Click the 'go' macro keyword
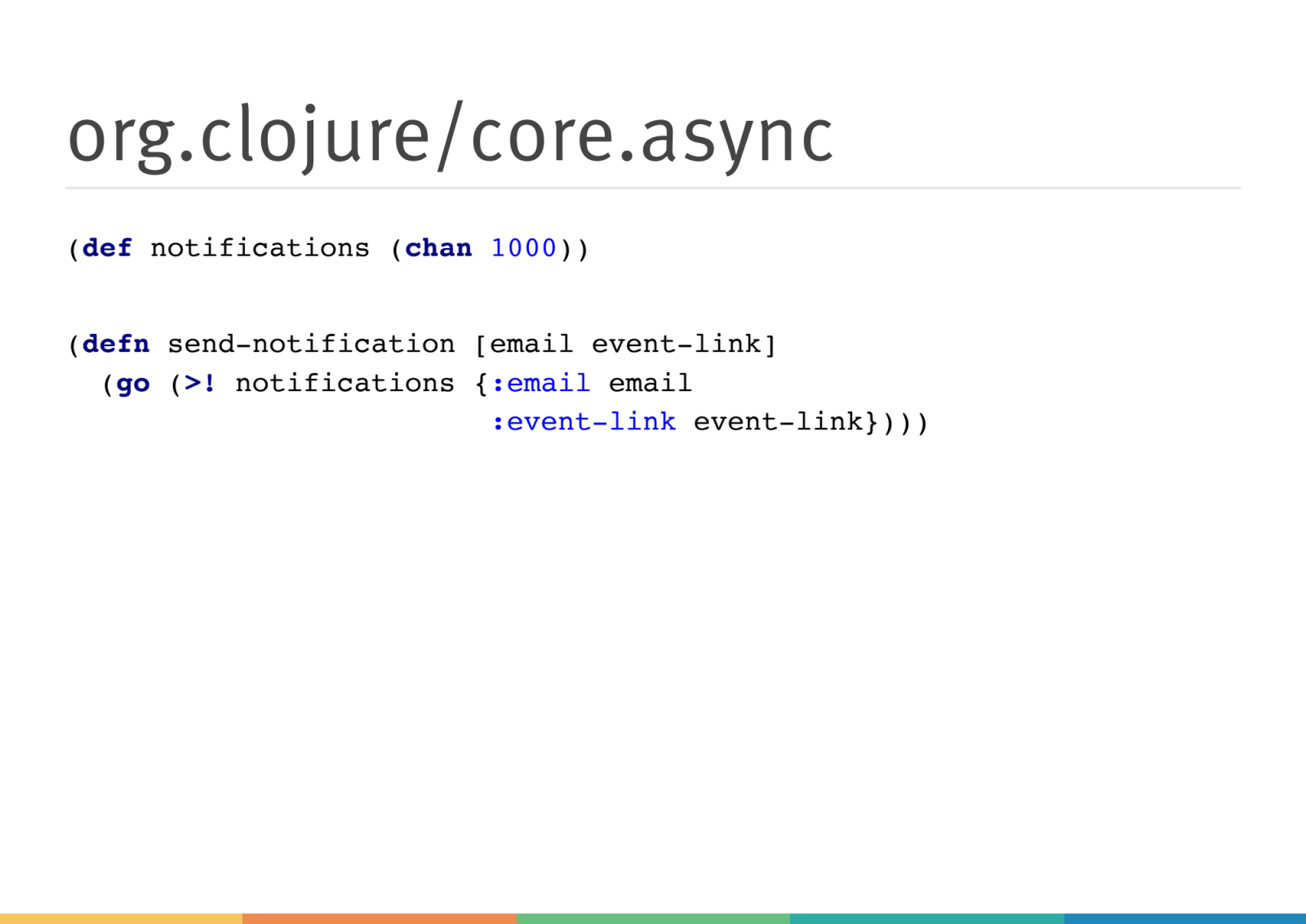1306x924 pixels. tap(133, 384)
